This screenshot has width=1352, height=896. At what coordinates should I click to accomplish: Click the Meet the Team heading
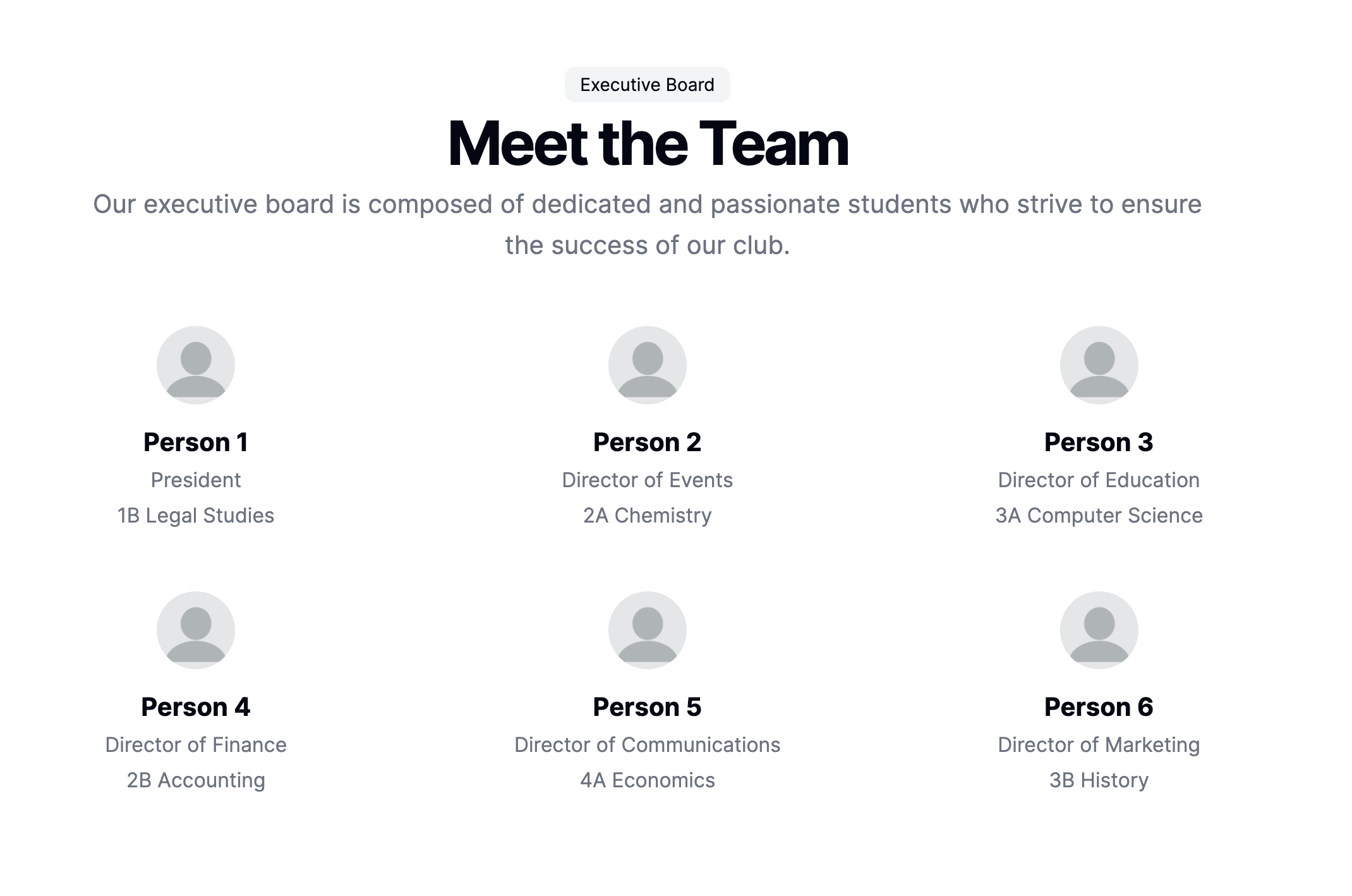click(x=647, y=144)
